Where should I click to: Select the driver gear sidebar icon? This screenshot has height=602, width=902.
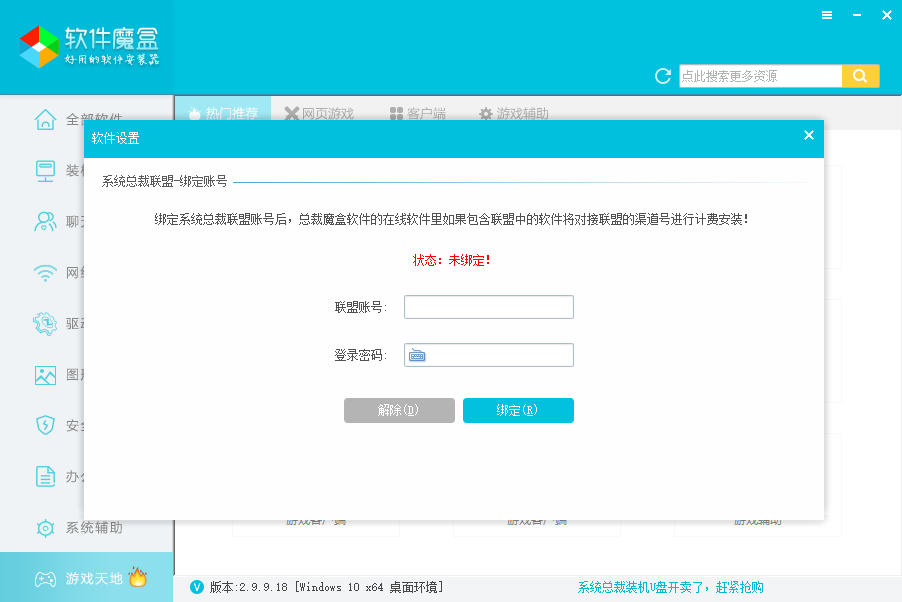tap(45, 323)
